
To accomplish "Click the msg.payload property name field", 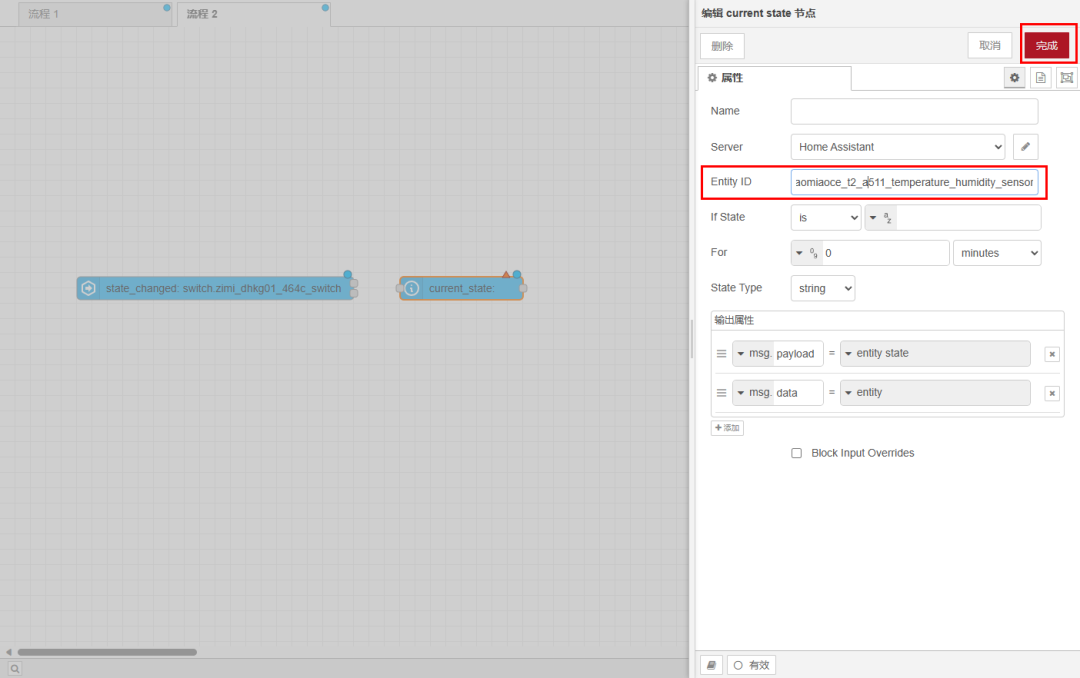I will pyautogui.click(x=798, y=353).
